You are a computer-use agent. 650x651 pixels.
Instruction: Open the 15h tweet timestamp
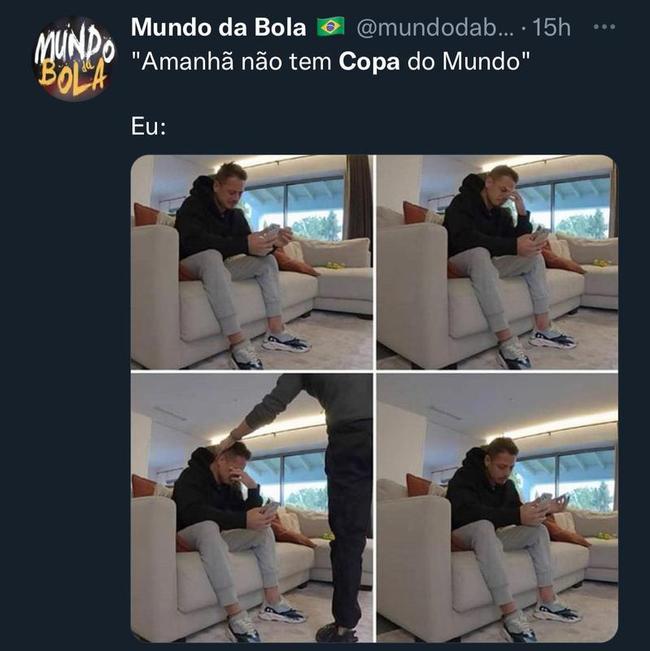[x=551, y=28]
